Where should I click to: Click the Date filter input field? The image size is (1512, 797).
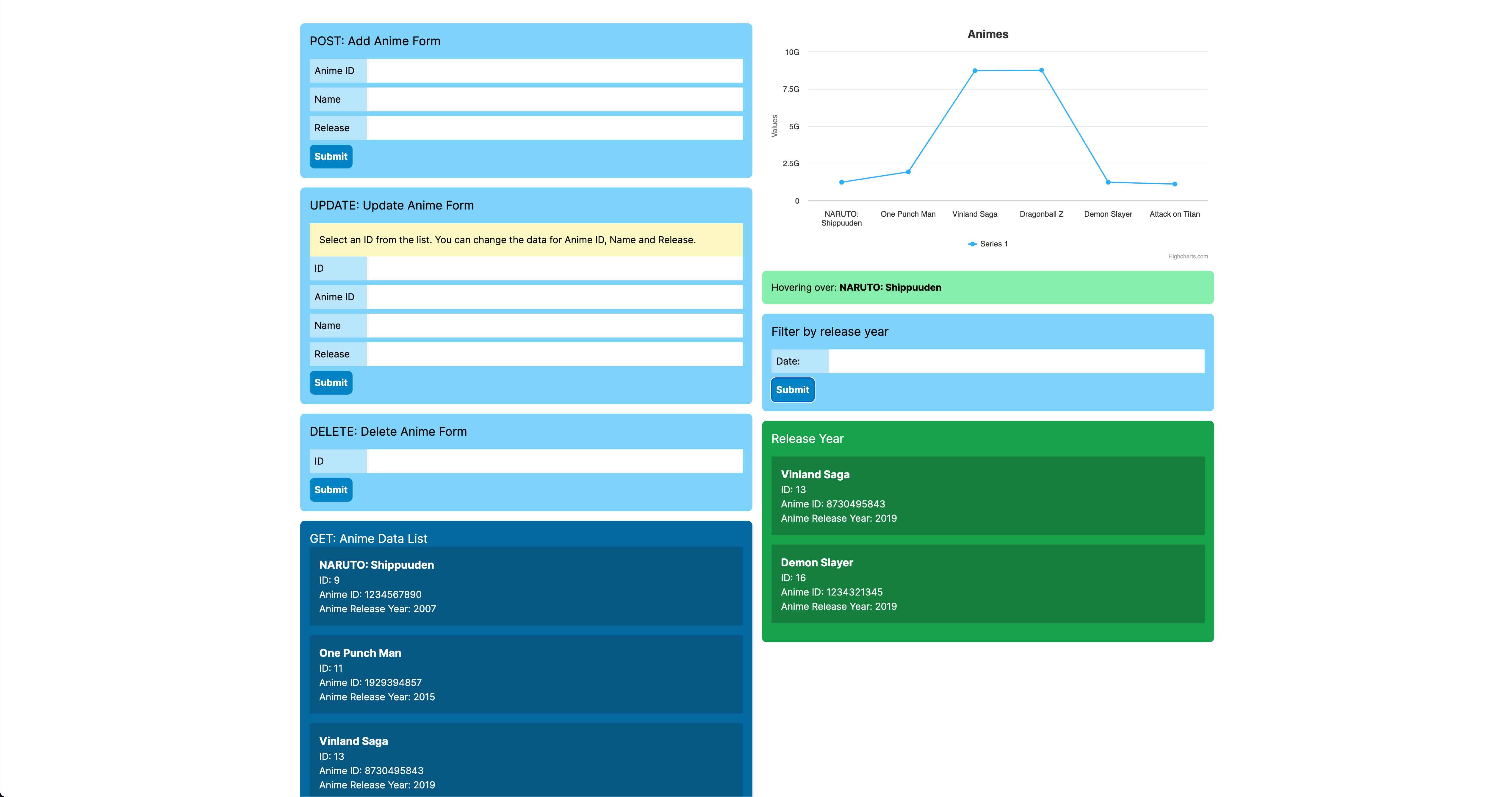(1015, 361)
